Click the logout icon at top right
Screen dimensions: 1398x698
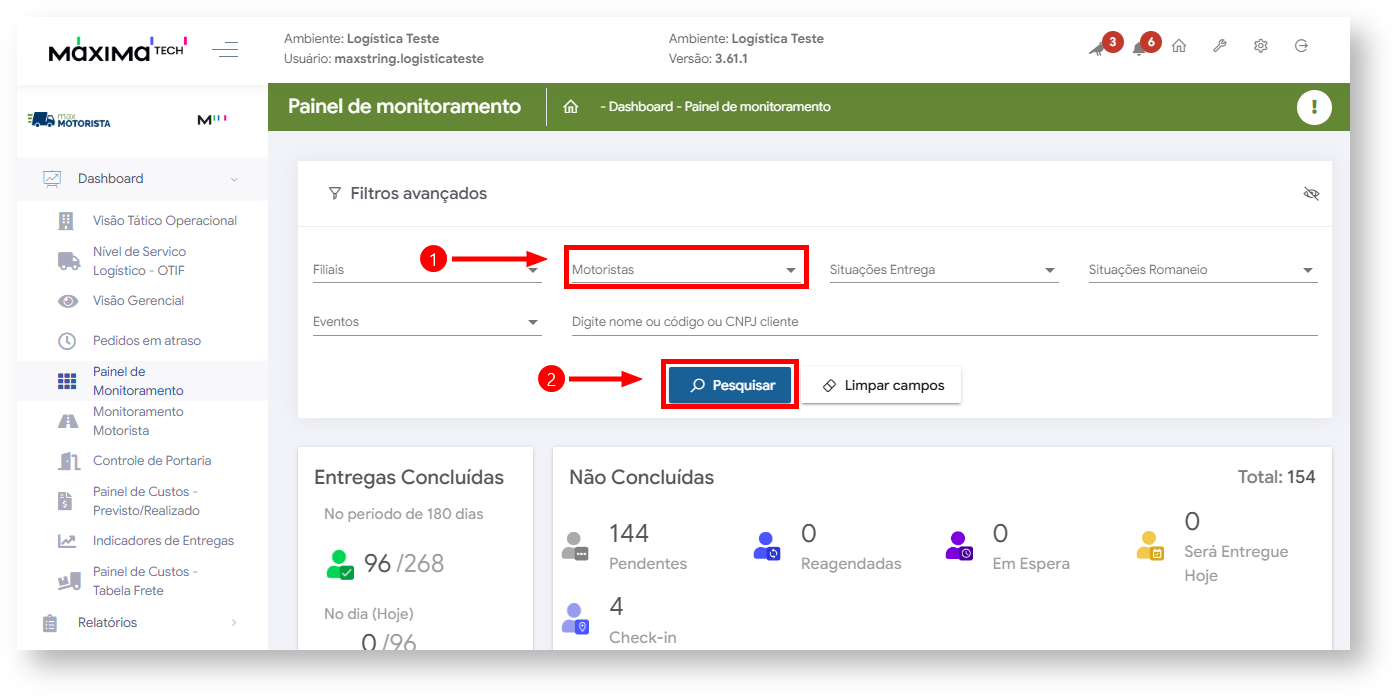point(1301,46)
